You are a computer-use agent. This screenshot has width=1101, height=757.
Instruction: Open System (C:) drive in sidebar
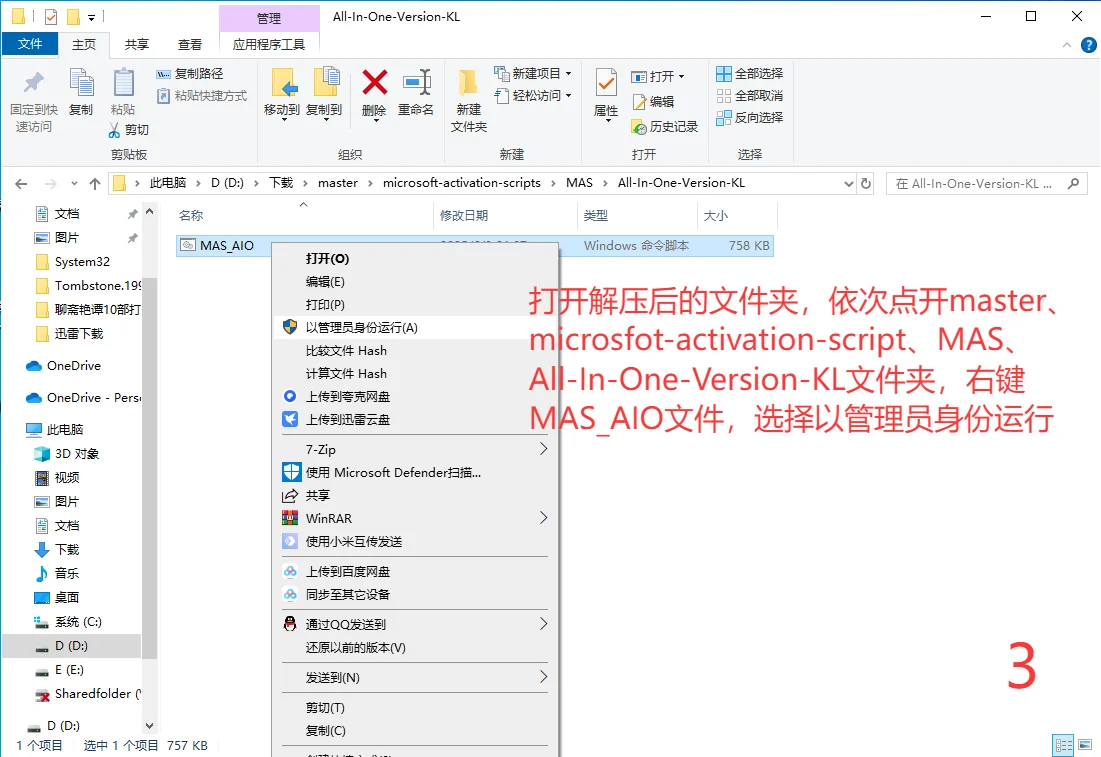click(x=78, y=621)
